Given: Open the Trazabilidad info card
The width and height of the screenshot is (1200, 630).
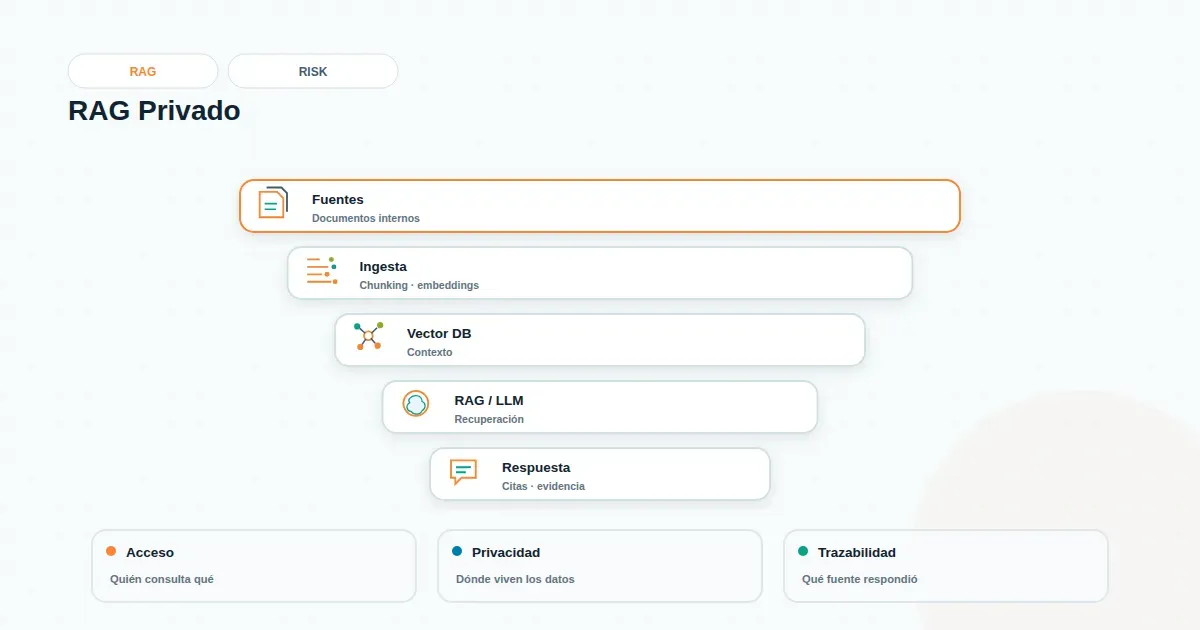Looking at the screenshot, I should point(946,566).
